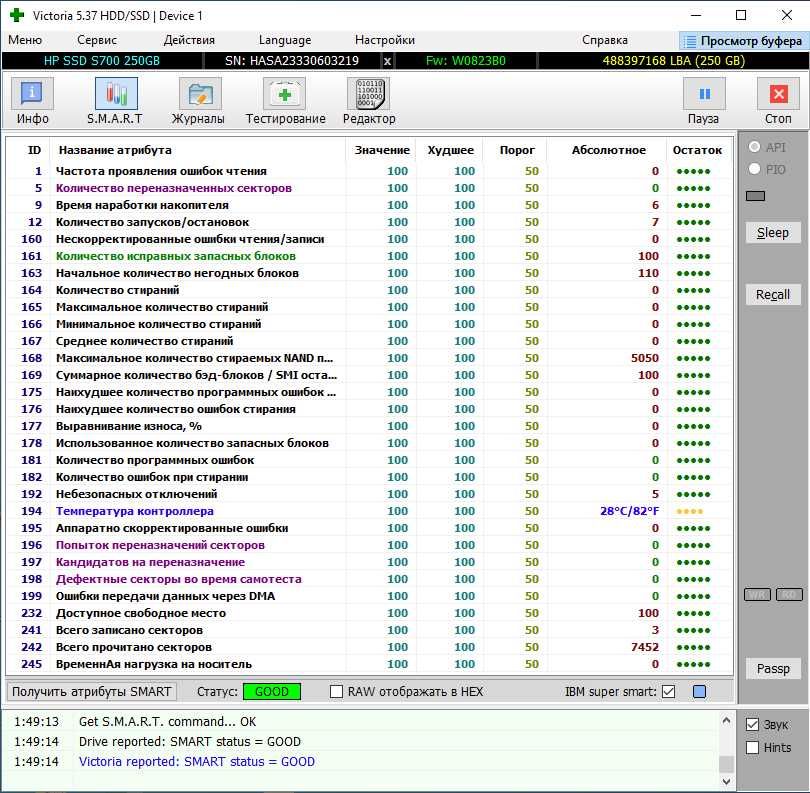Open the Справка help menu
Screen dimensions: 810x793
pyautogui.click(x=605, y=40)
